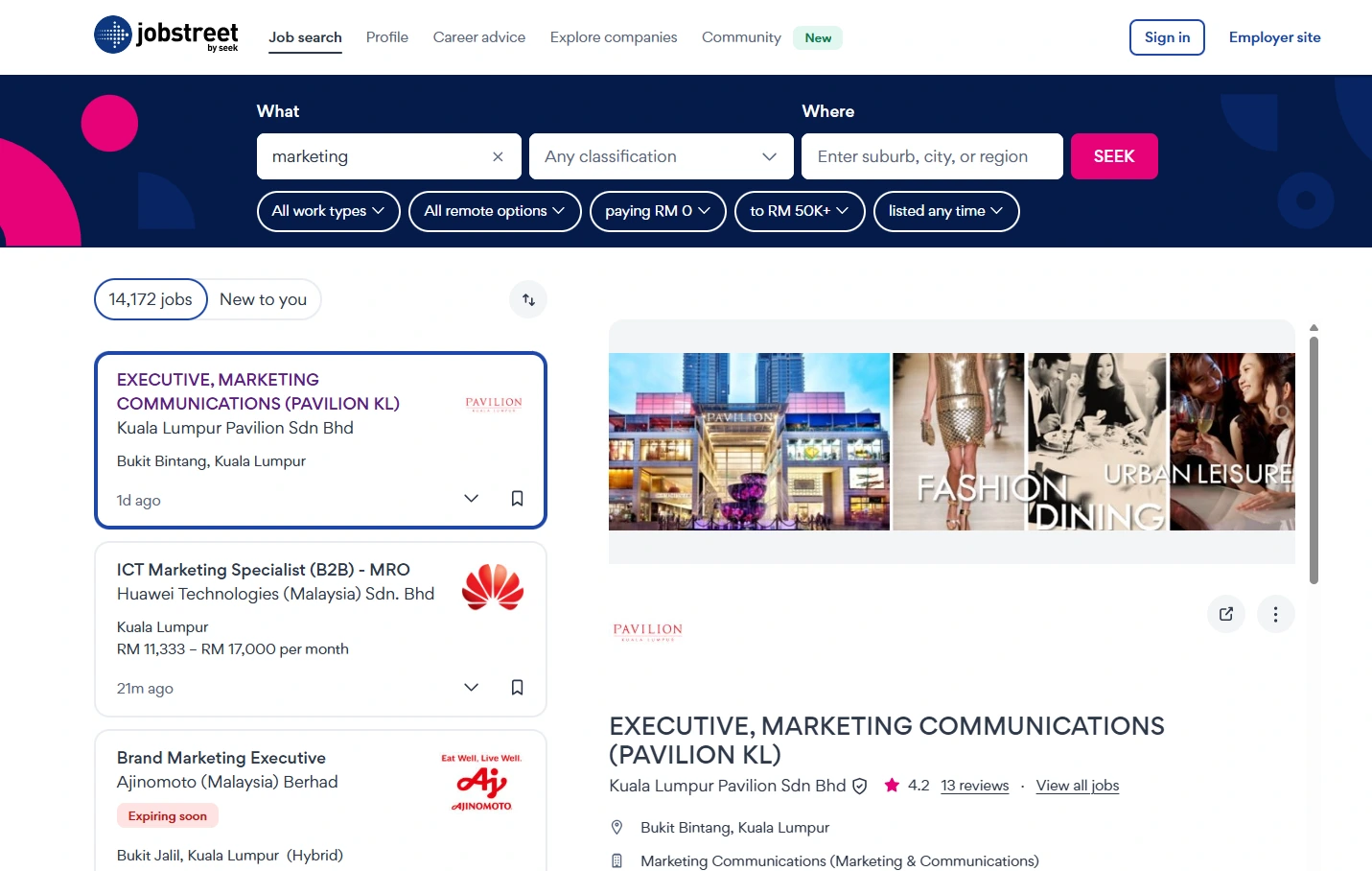Clear the marketing search keyword
Screen dimensions: 1372x871
[498, 156]
